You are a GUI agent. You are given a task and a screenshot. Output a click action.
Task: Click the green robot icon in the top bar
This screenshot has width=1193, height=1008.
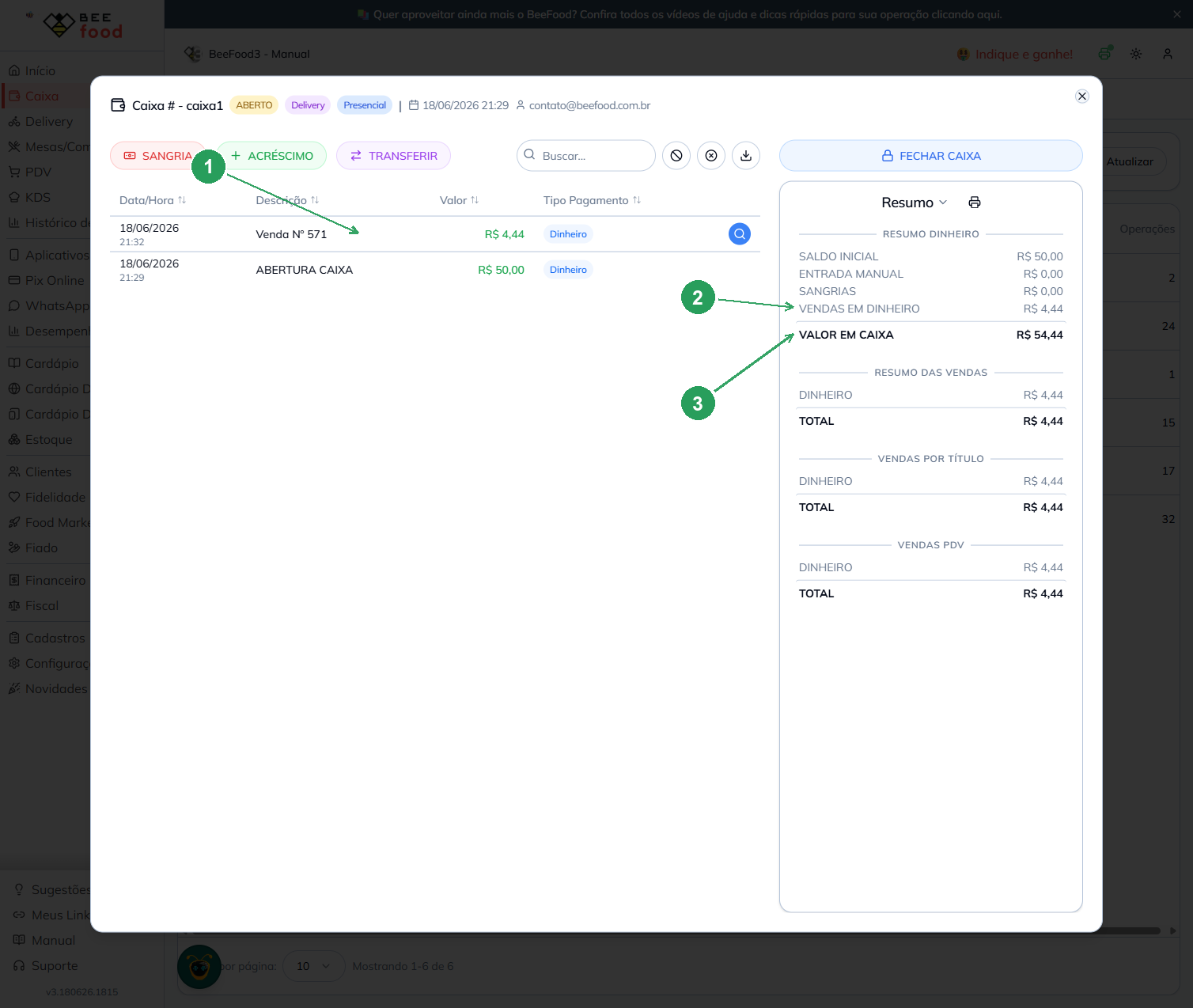coord(1105,53)
